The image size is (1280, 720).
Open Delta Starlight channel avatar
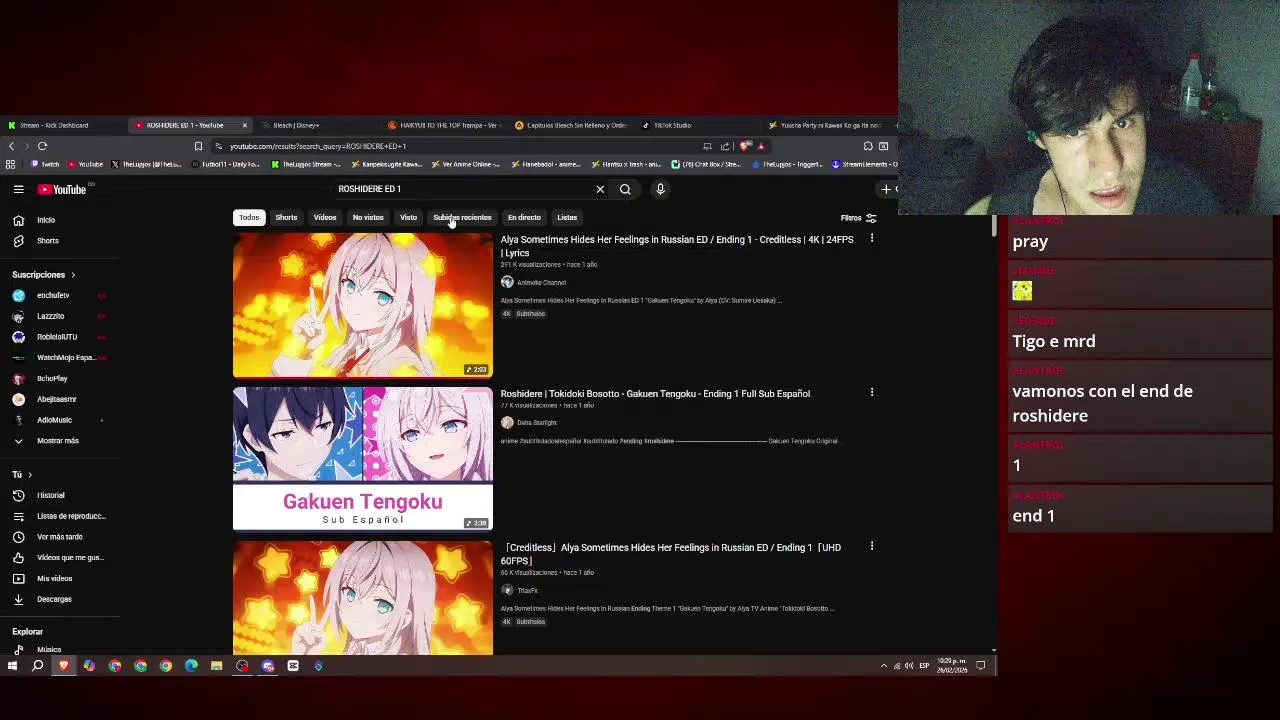(507, 422)
